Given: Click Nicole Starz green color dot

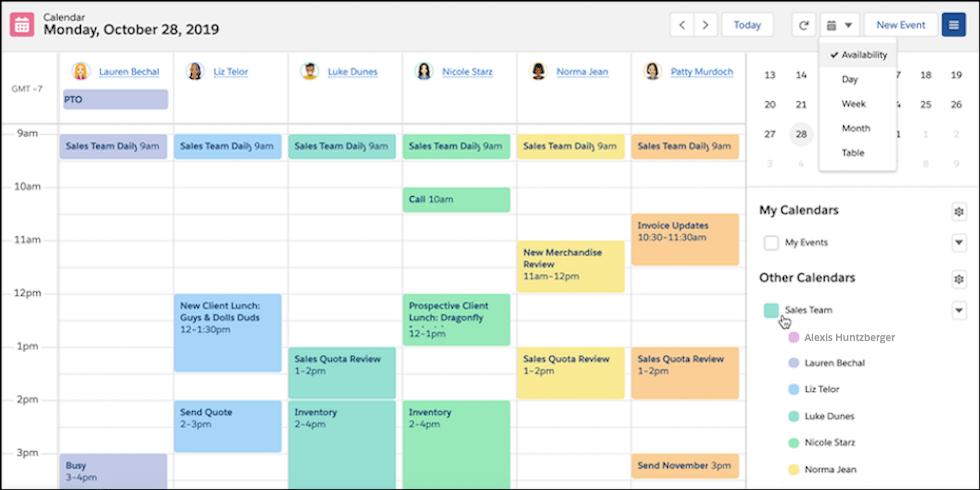Looking at the screenshot, I should pyautogui.click(x=794, y=442).
